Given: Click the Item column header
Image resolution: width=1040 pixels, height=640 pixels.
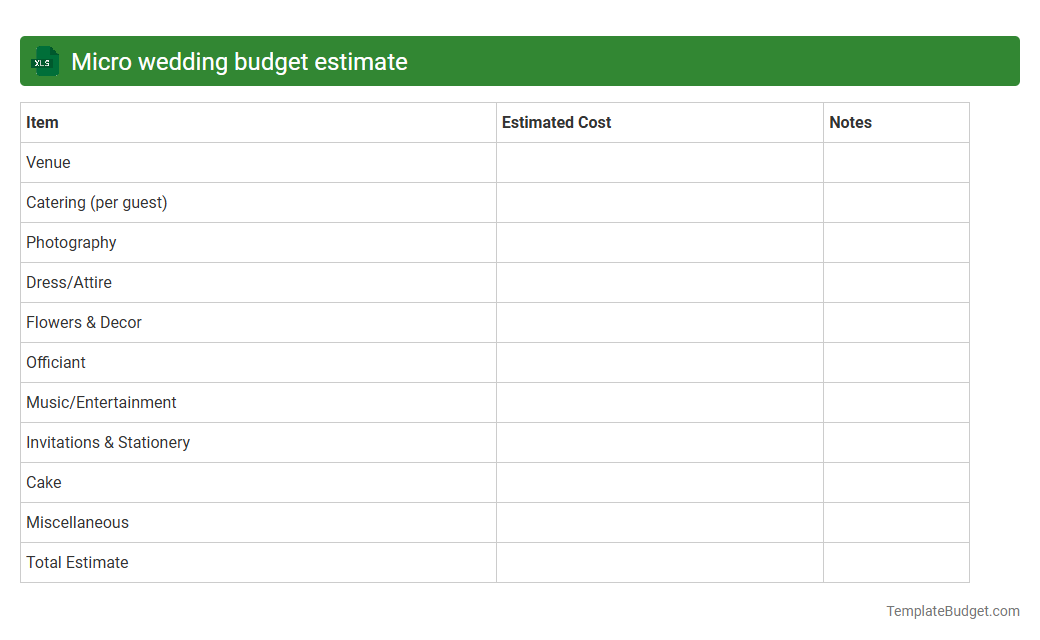Looking at the screenshot, I should 42,122.
